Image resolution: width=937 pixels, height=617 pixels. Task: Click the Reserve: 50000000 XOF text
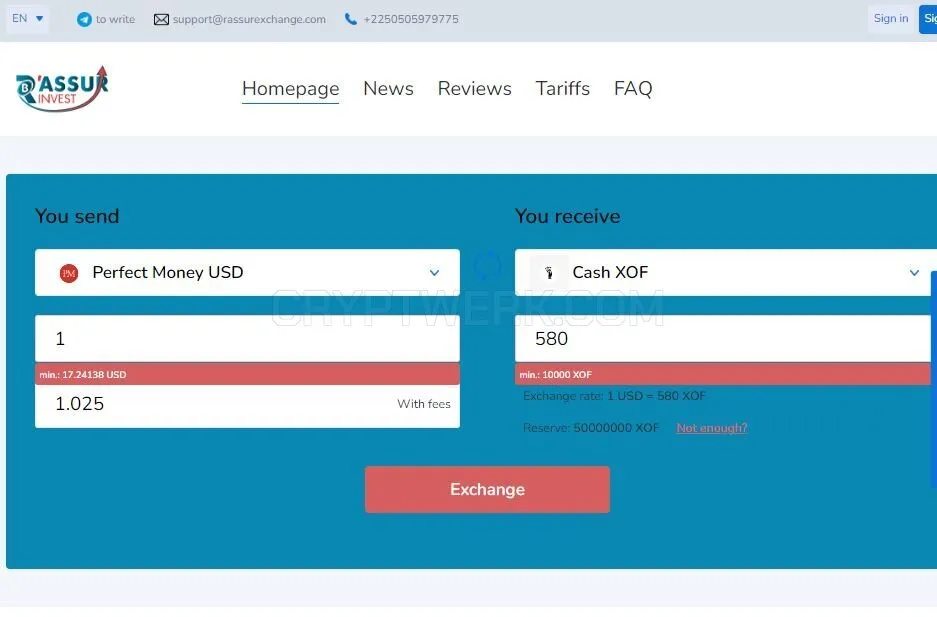[591, 428]
